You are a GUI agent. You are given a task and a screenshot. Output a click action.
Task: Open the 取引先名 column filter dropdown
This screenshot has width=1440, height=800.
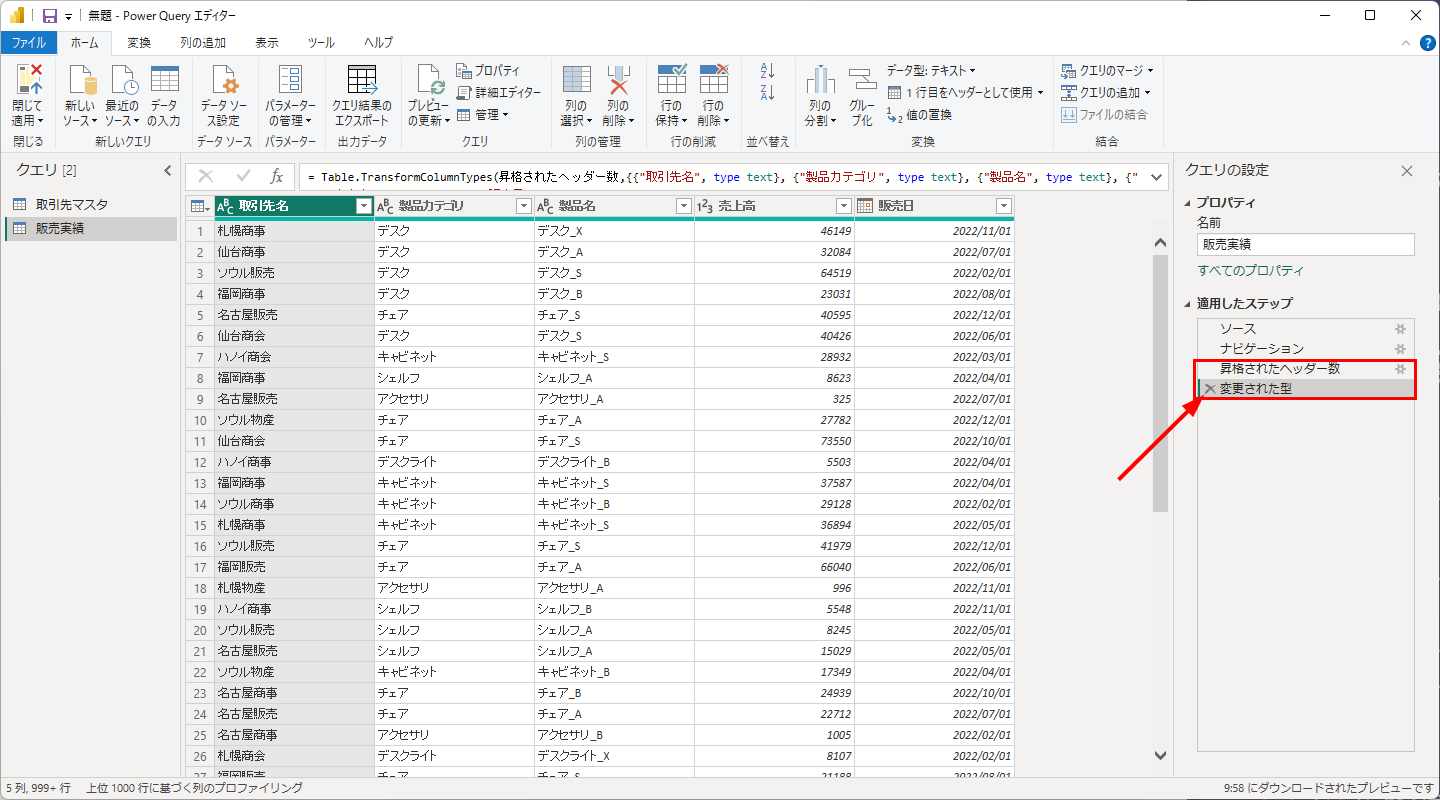coord(364,206)
